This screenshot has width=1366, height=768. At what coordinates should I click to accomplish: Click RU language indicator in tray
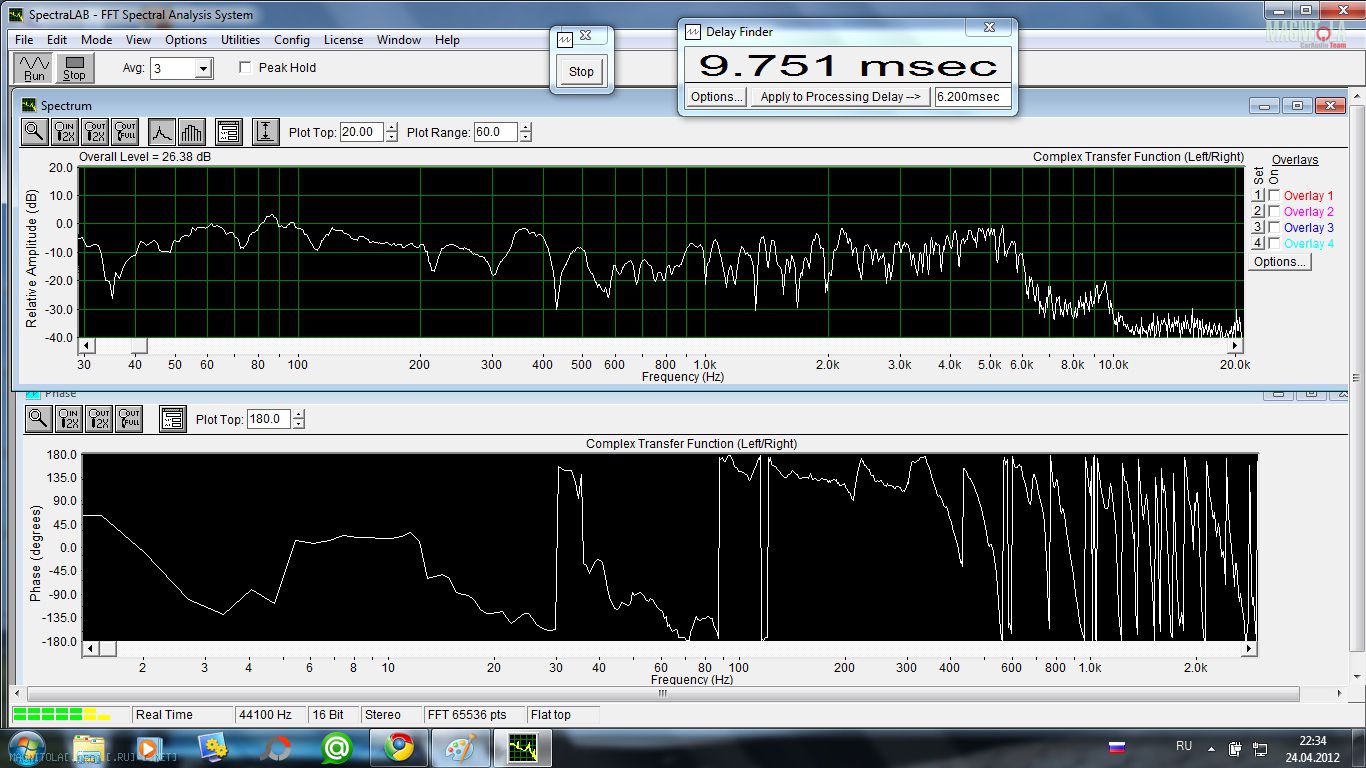coord(1184,746)
